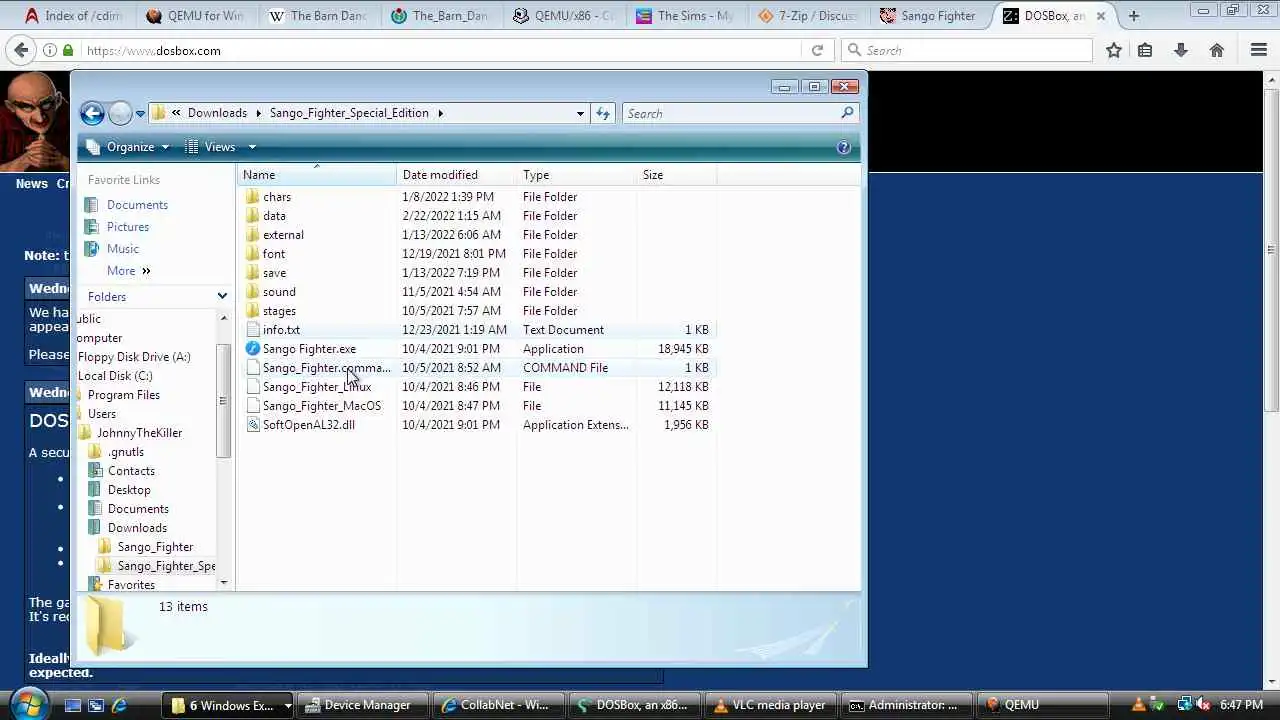Click the browser Search box
Viewport: 1280px width, 720px height.
[967, 50]
